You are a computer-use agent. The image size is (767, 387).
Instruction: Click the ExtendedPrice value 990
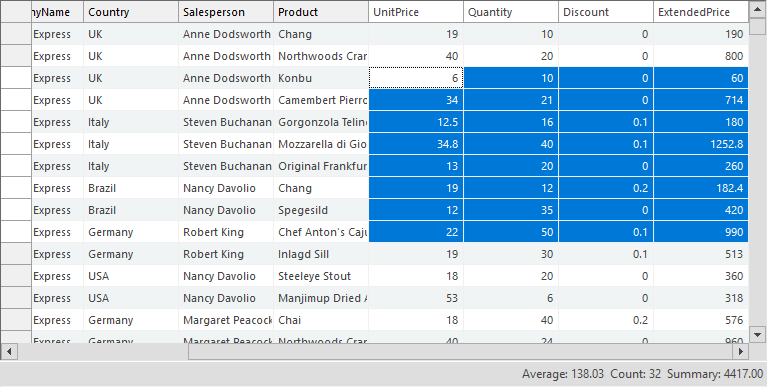(x=700, y=232)
